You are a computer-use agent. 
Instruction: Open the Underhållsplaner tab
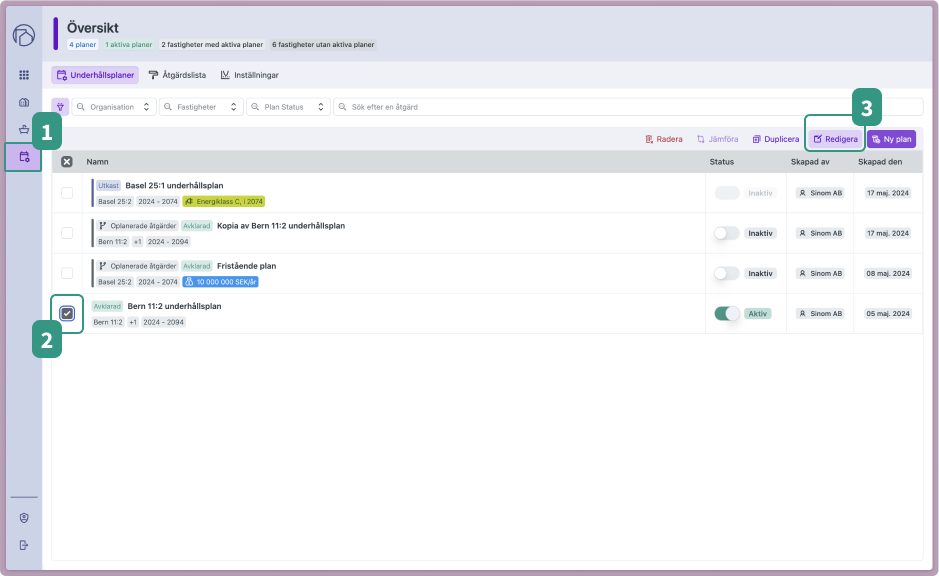95,75
